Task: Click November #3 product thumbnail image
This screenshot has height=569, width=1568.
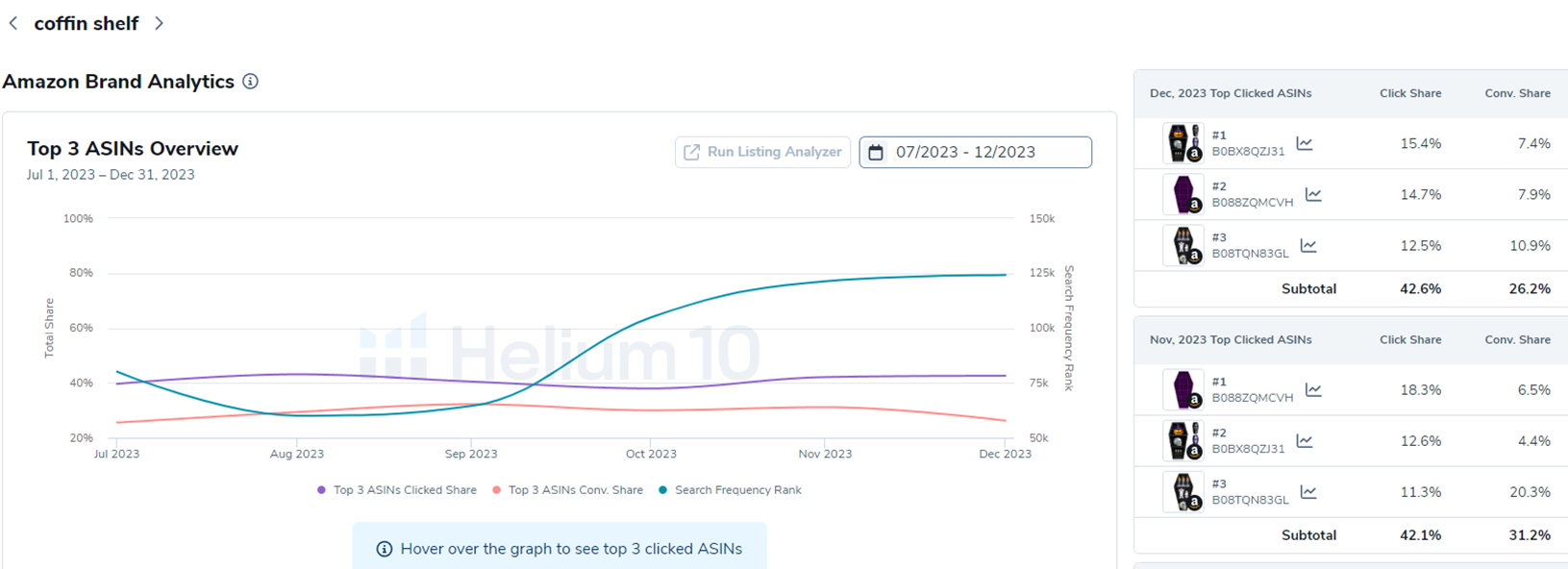Action: 1183,491
